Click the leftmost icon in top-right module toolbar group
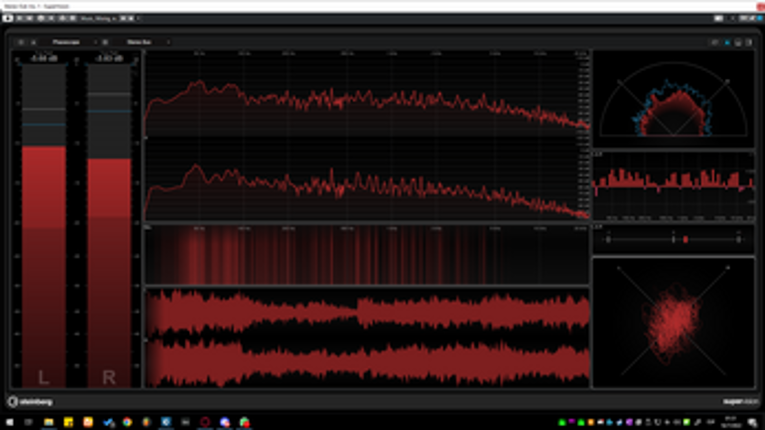 tap(714, 42)
